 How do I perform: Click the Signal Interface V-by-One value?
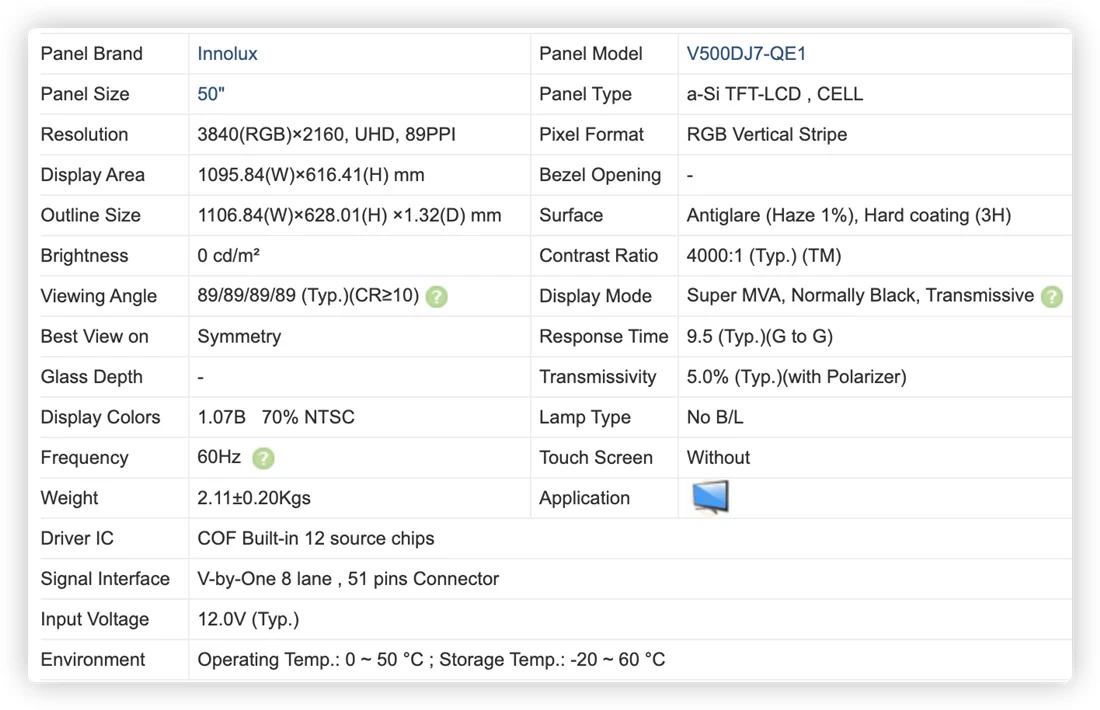coord(348,579)
